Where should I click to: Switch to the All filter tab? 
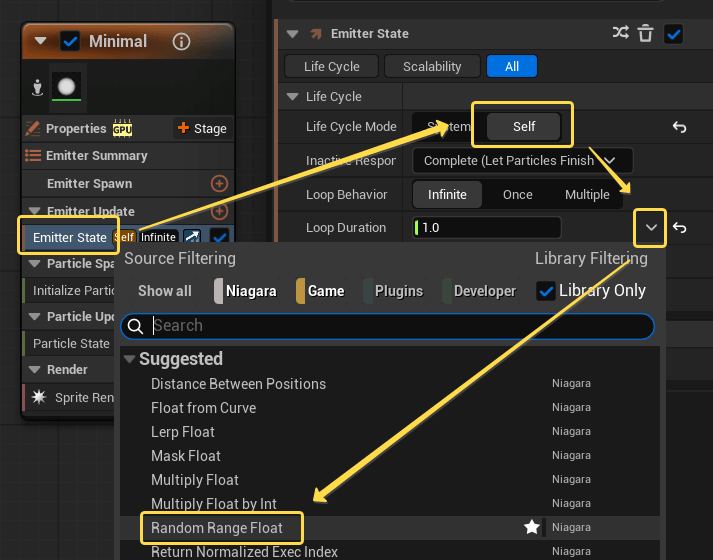[x=512, y=66]
